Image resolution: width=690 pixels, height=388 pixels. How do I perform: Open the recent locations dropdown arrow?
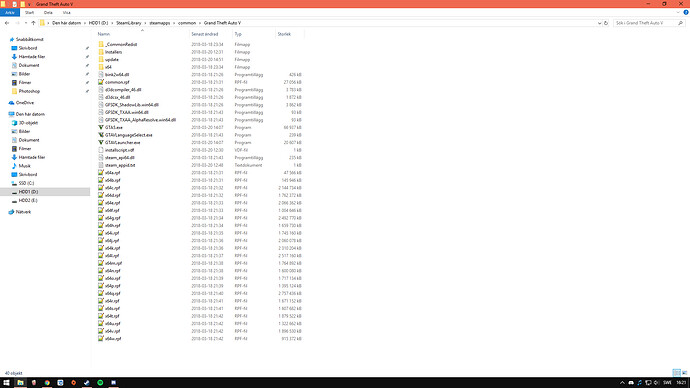(26, 23)
